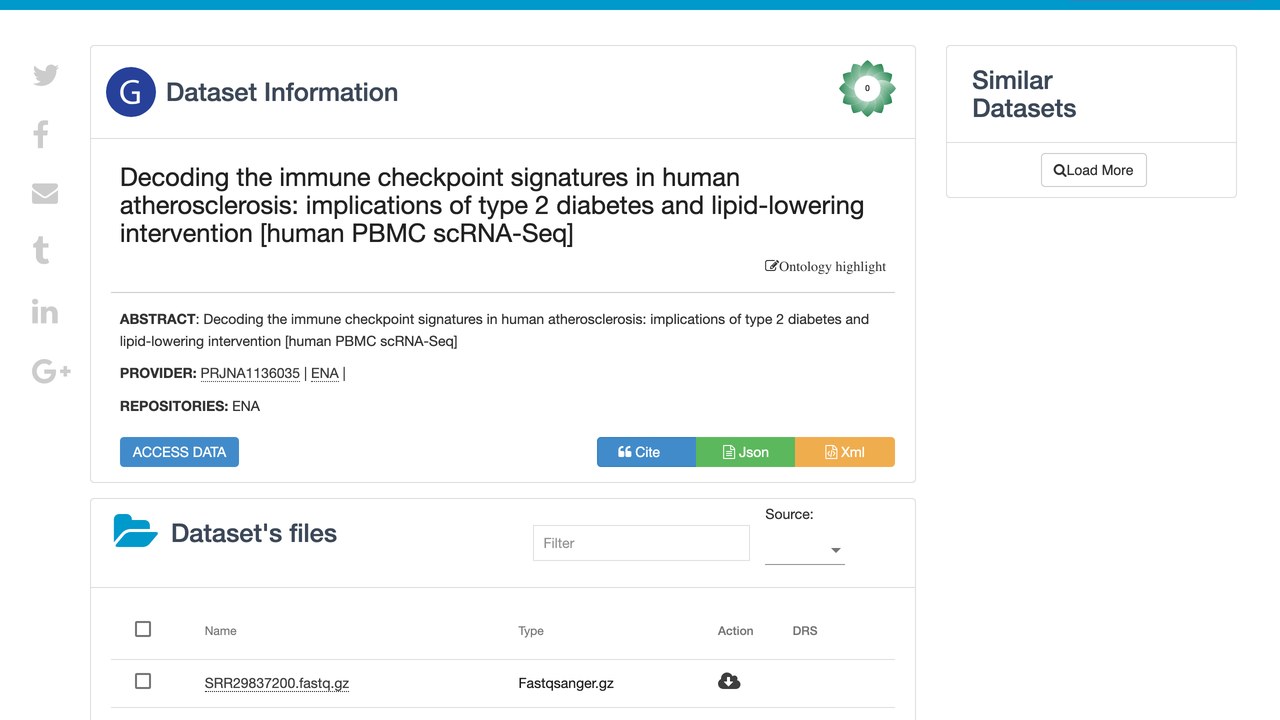The image size is (1280, 720).
Task: Load more similar datasets
Action: click(1093, 170)
